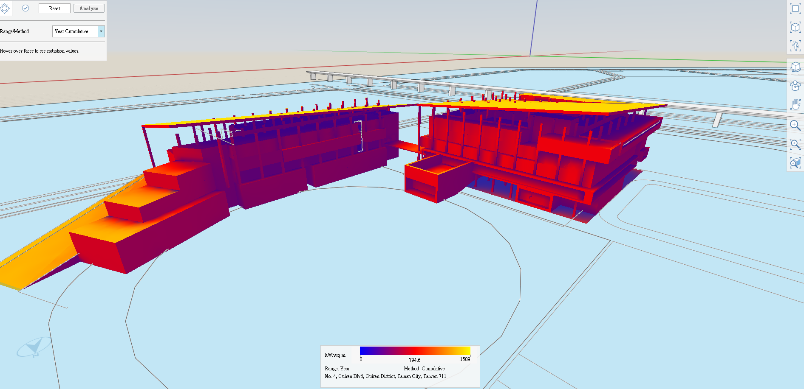Viewport: 804px width, 389px height.
Task: Click the walk-through person icon
Action: point(795,46)
